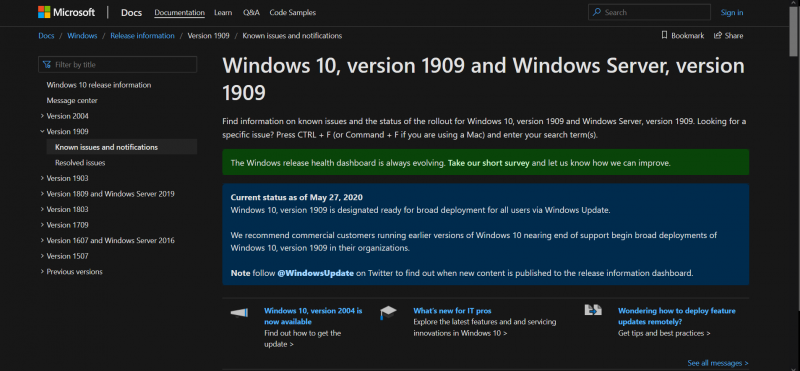
Task: Click the Bookmark icon
Action: point(664,35)
